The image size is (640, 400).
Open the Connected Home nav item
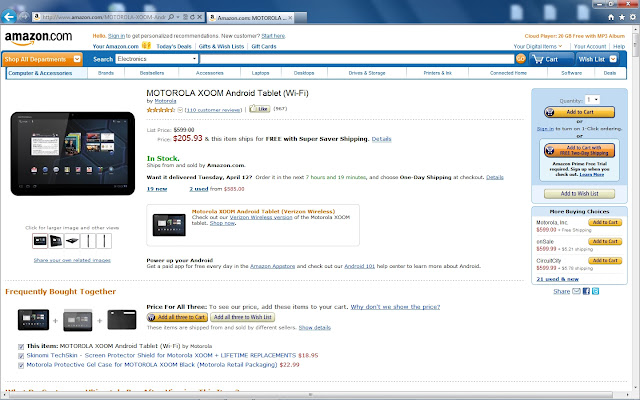tap(508, 73)
